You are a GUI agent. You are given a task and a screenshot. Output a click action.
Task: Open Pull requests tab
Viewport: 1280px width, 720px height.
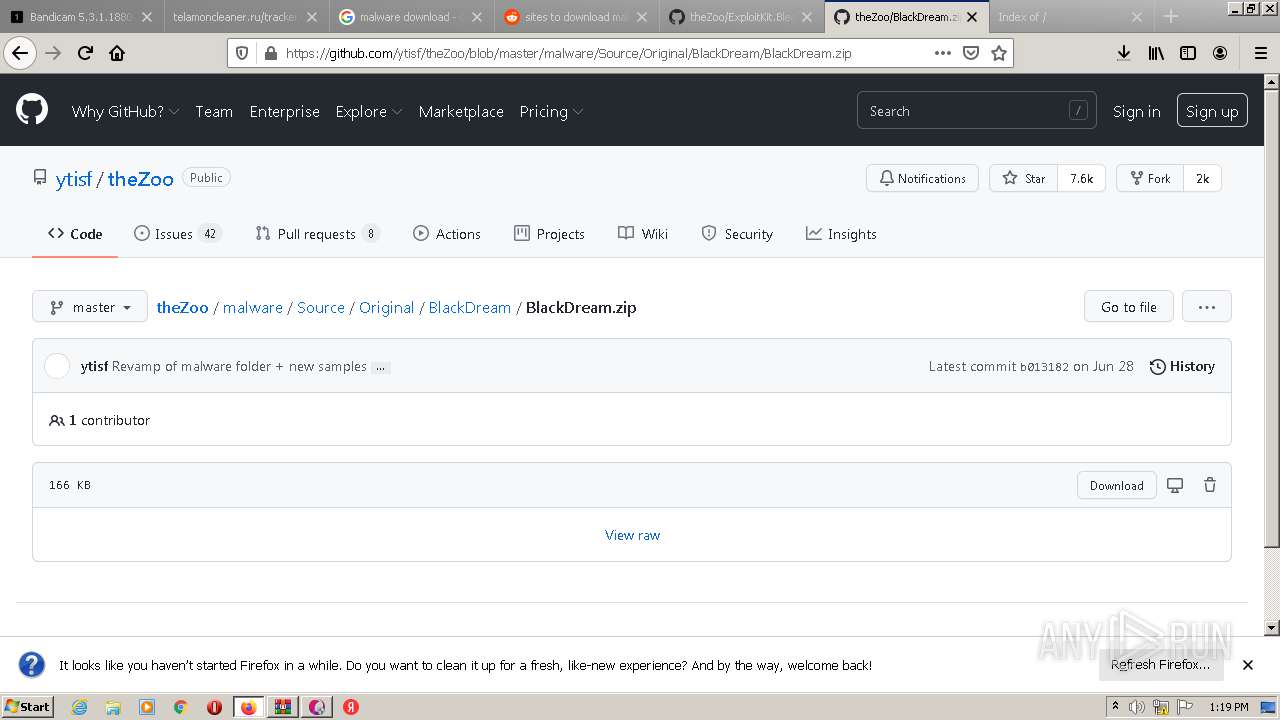pyautogui.click(x=317, y=234)
